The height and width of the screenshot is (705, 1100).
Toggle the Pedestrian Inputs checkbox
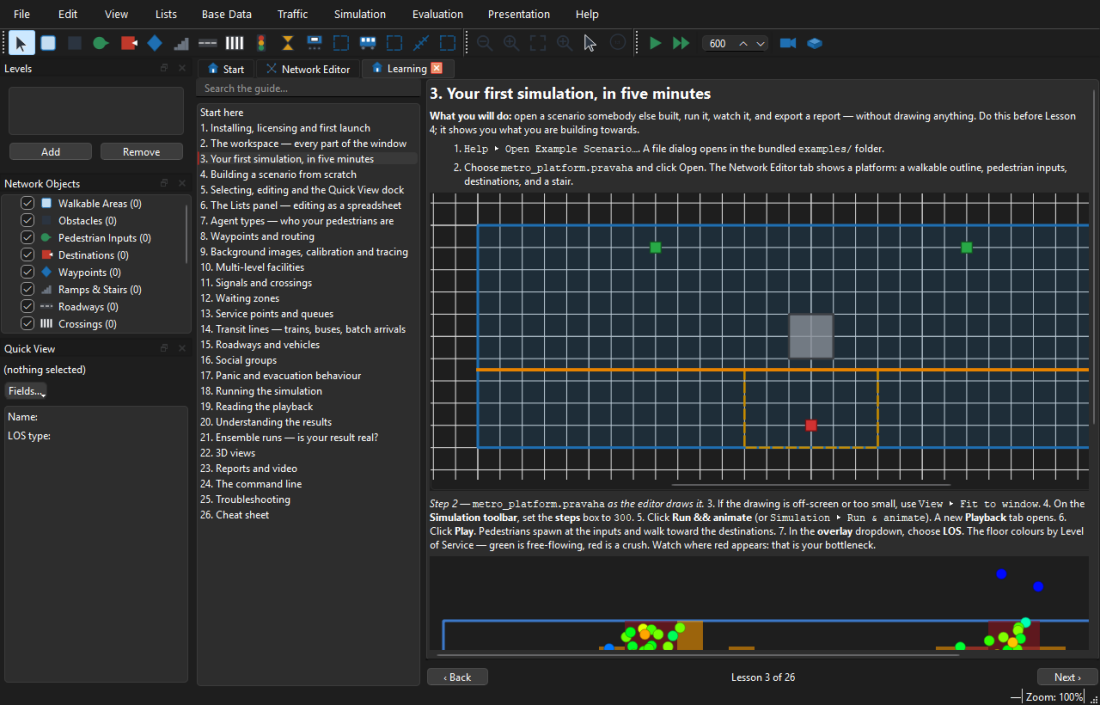coord(27,238)
